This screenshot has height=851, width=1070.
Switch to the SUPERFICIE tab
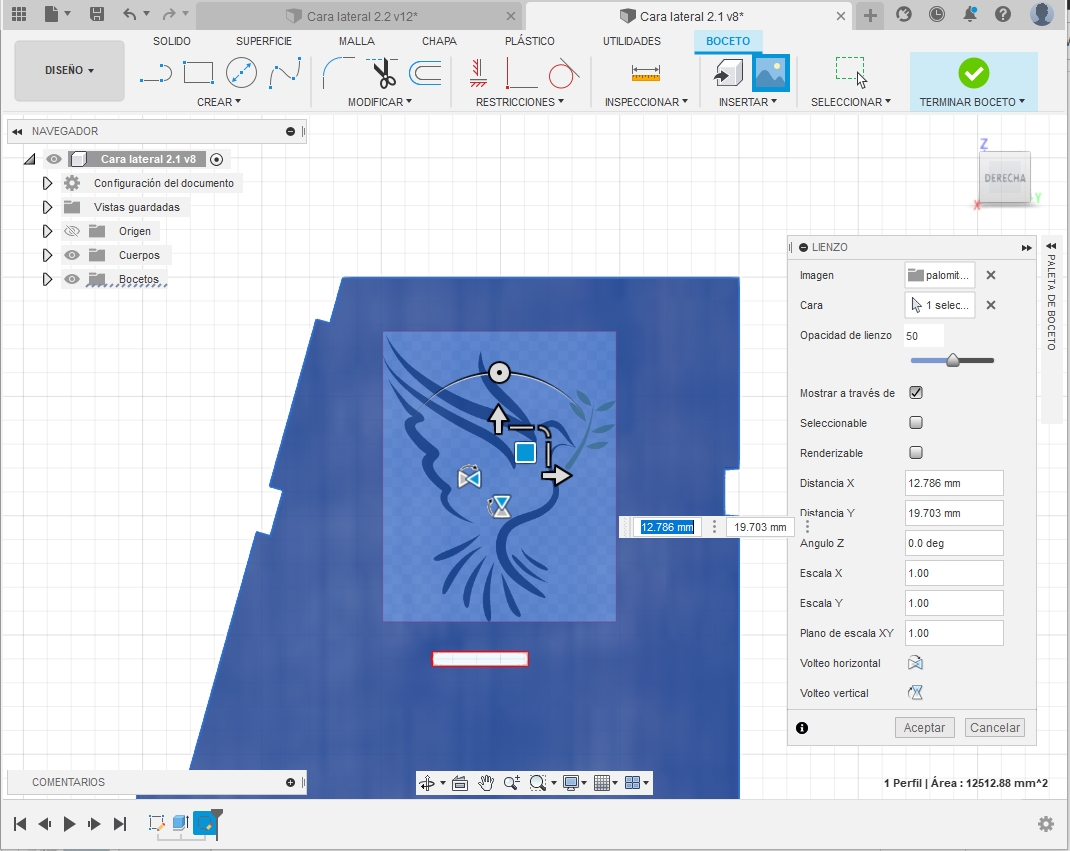coord(264,41)
